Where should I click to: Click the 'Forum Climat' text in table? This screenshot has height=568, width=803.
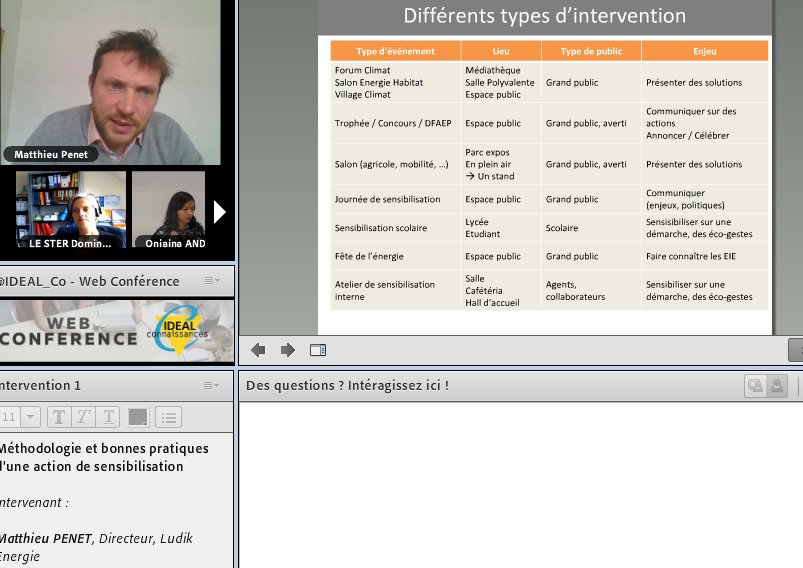[x=362, y=70]
